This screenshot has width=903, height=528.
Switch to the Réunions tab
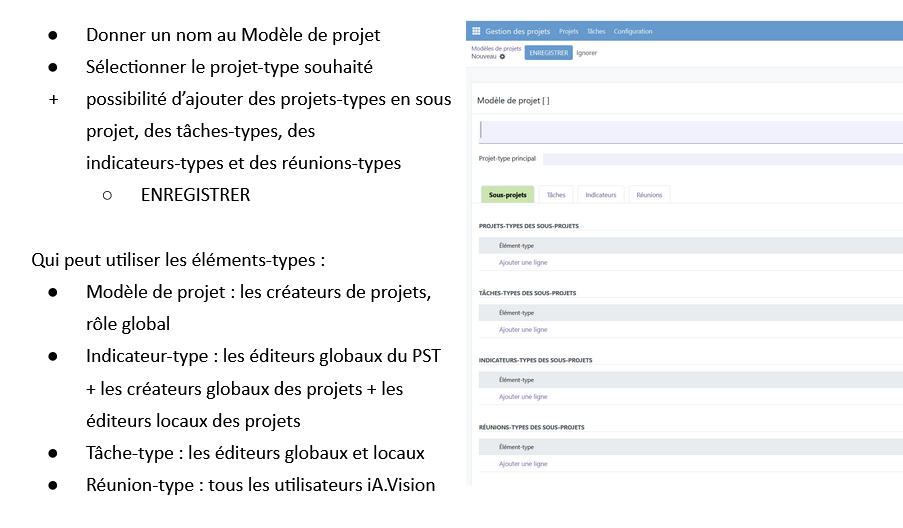(x=649, y=195)
